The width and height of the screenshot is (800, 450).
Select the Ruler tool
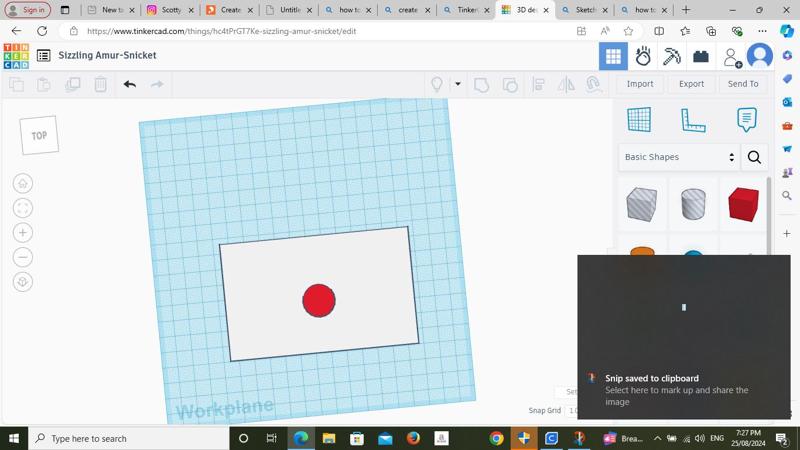point(693,120)
